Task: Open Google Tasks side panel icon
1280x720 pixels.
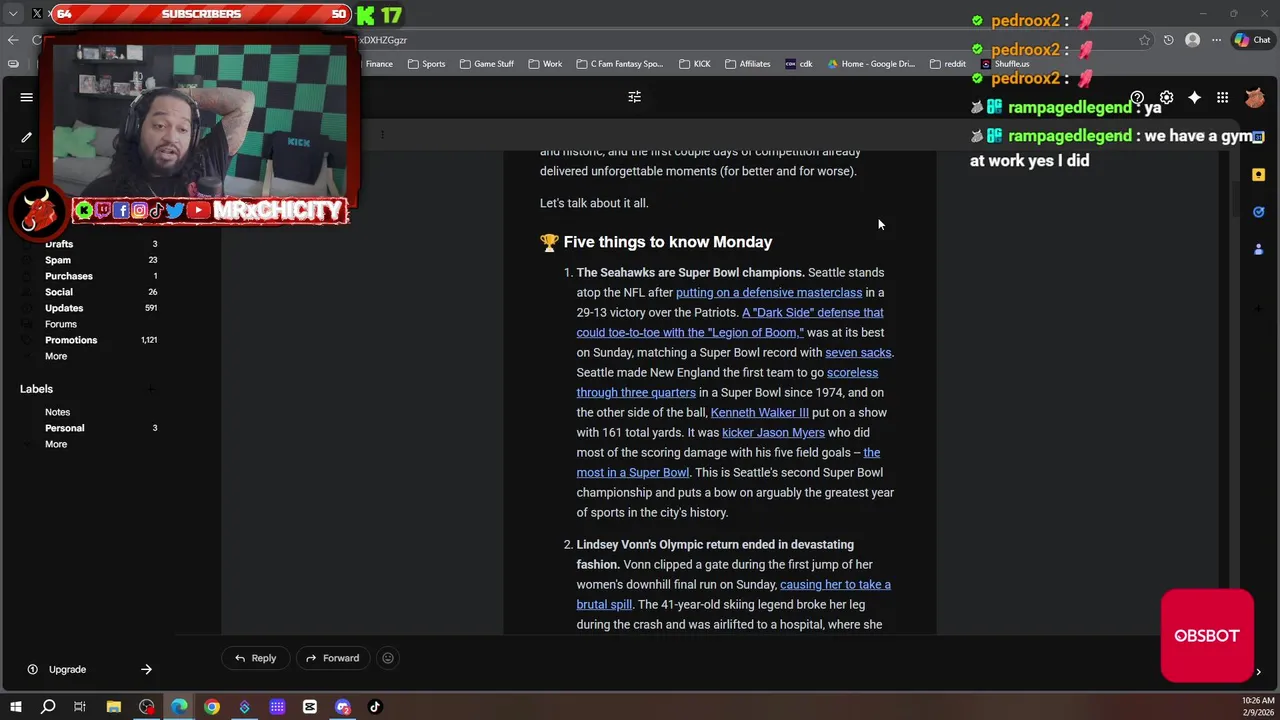Action: (1258, 212)
